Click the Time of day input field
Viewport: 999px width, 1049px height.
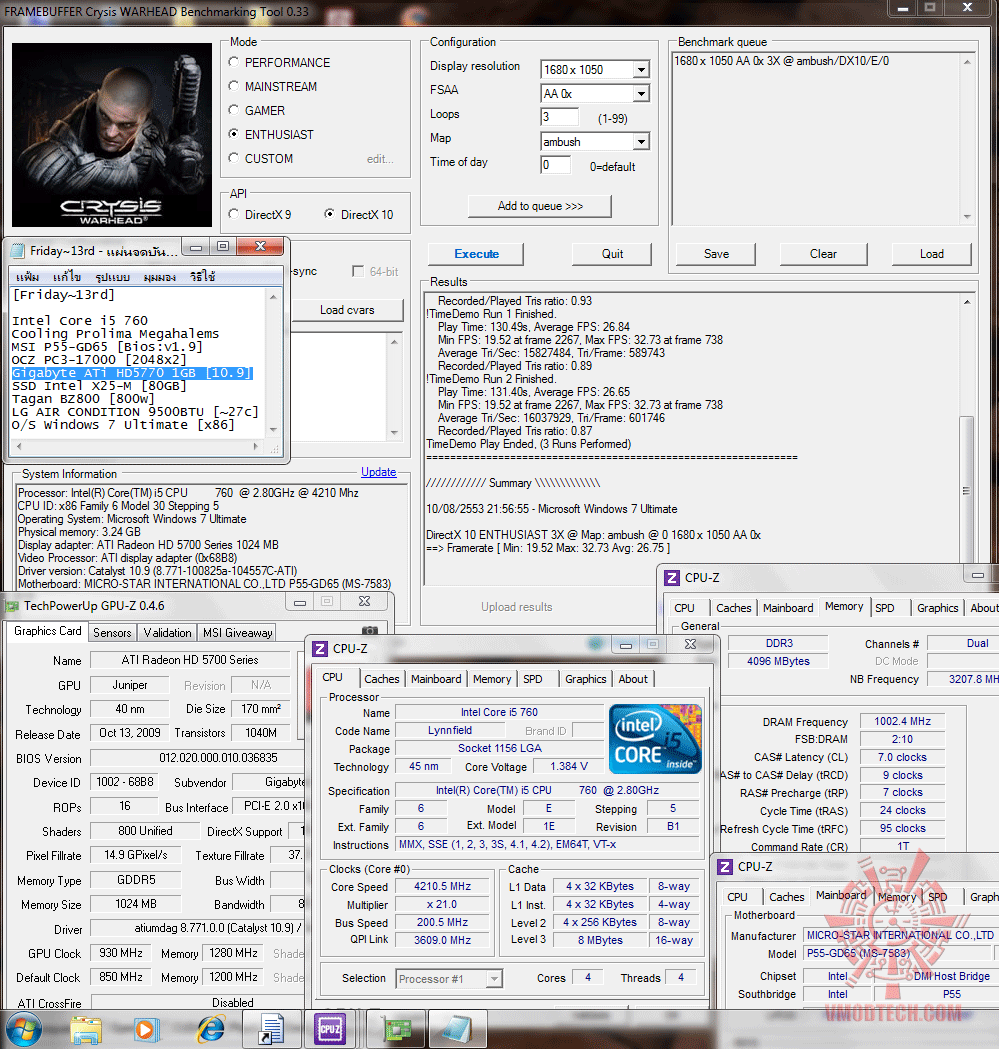(556, 165)
